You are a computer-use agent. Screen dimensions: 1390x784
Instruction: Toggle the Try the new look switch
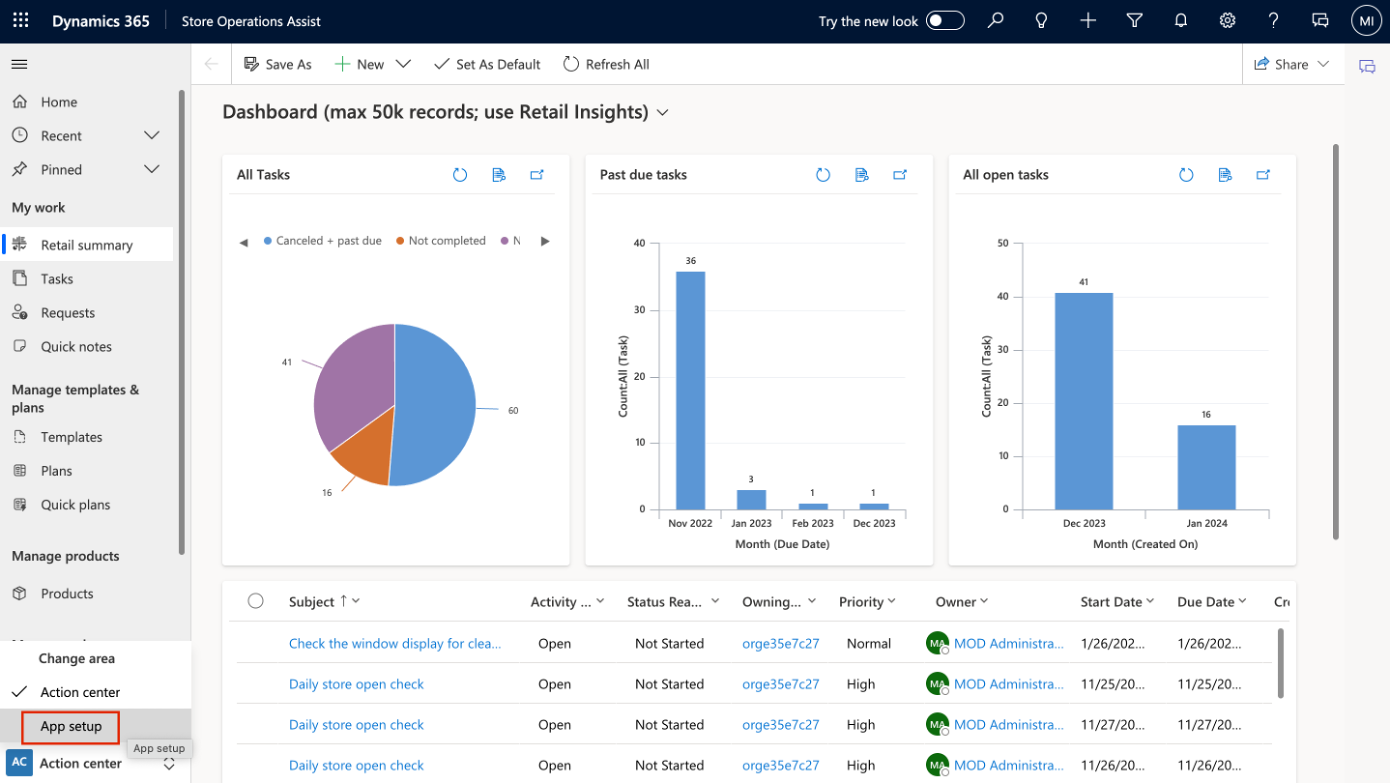944,21
